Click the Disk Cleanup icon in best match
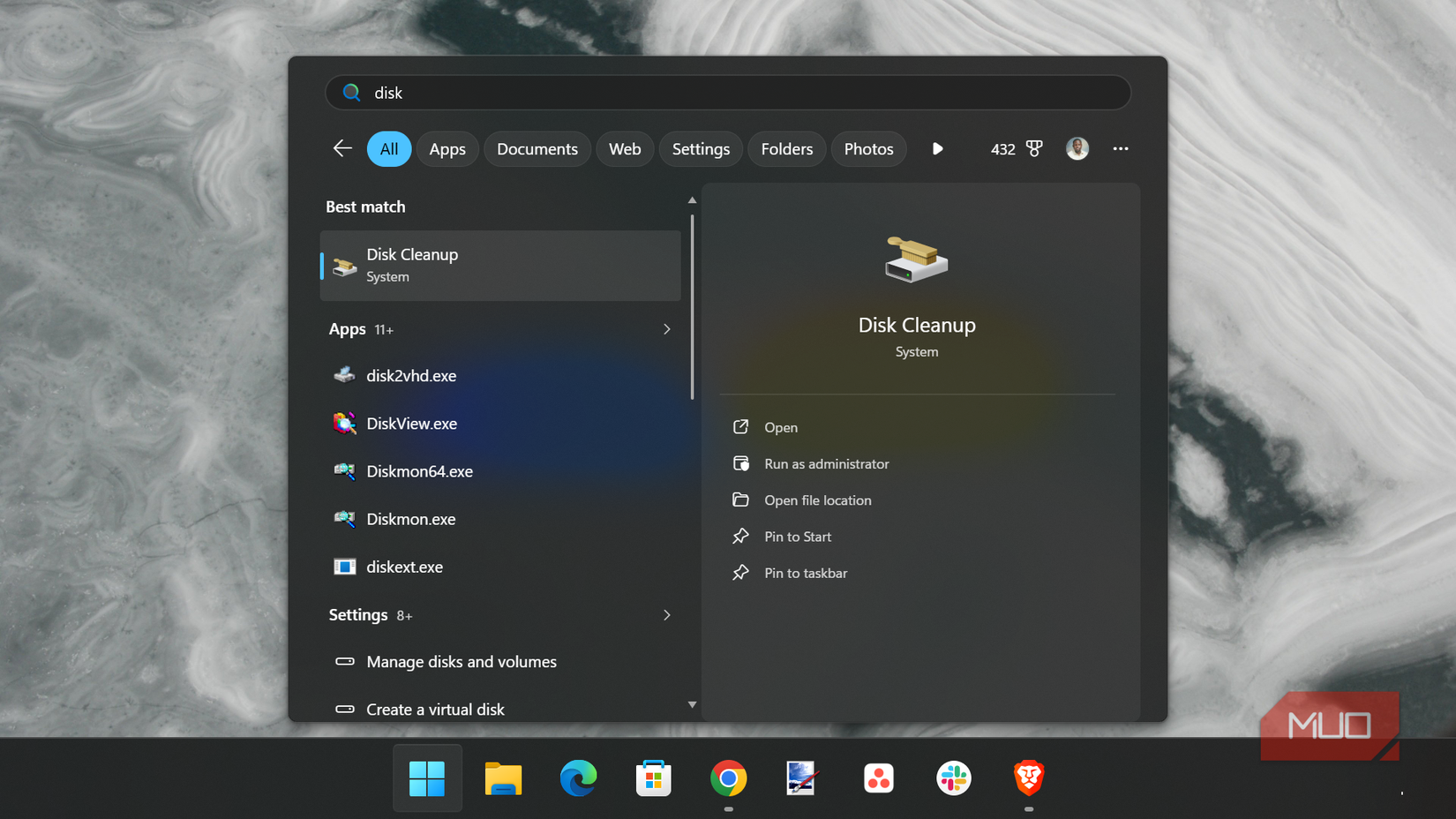This screenshot has height=819, width=1456. (x=344, y=266)
